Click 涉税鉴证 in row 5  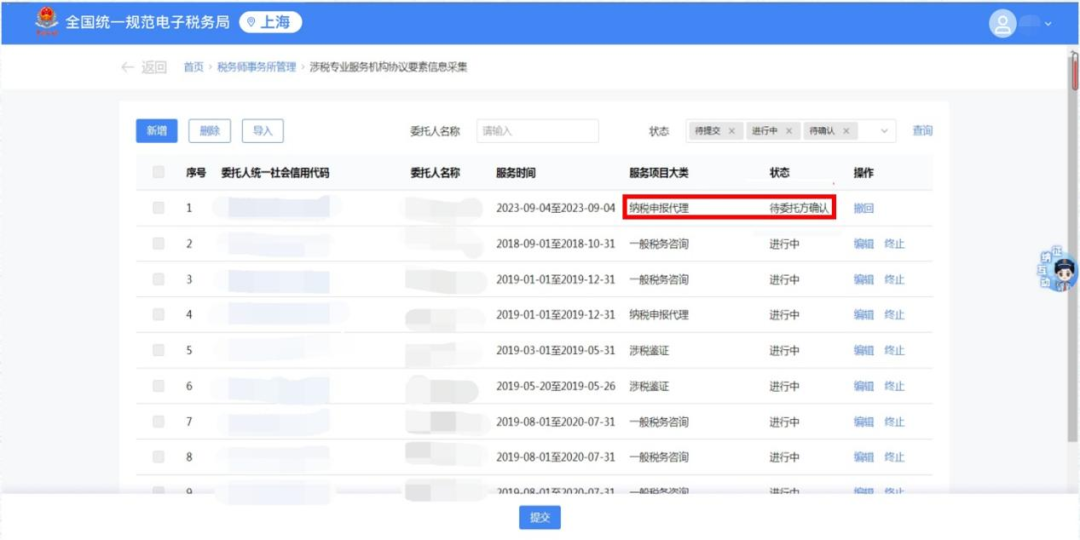point(649,350)
